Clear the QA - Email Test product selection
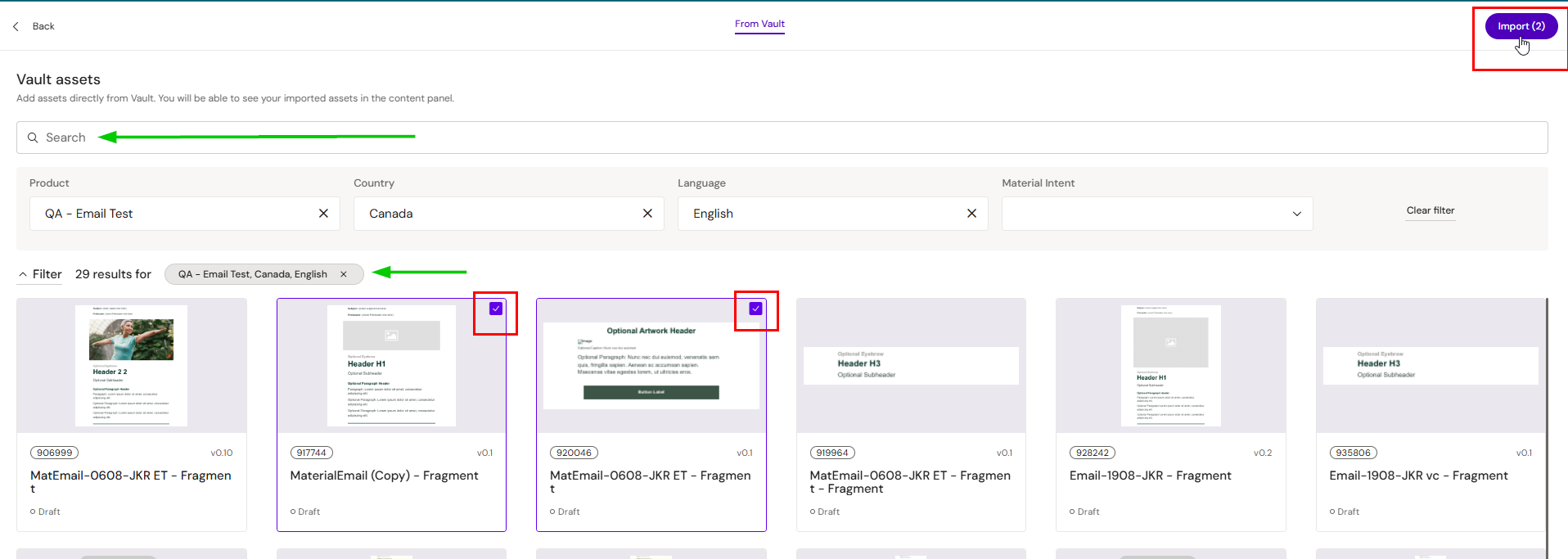The height and width of the screenshot is (559, 1568). (323, 214)
